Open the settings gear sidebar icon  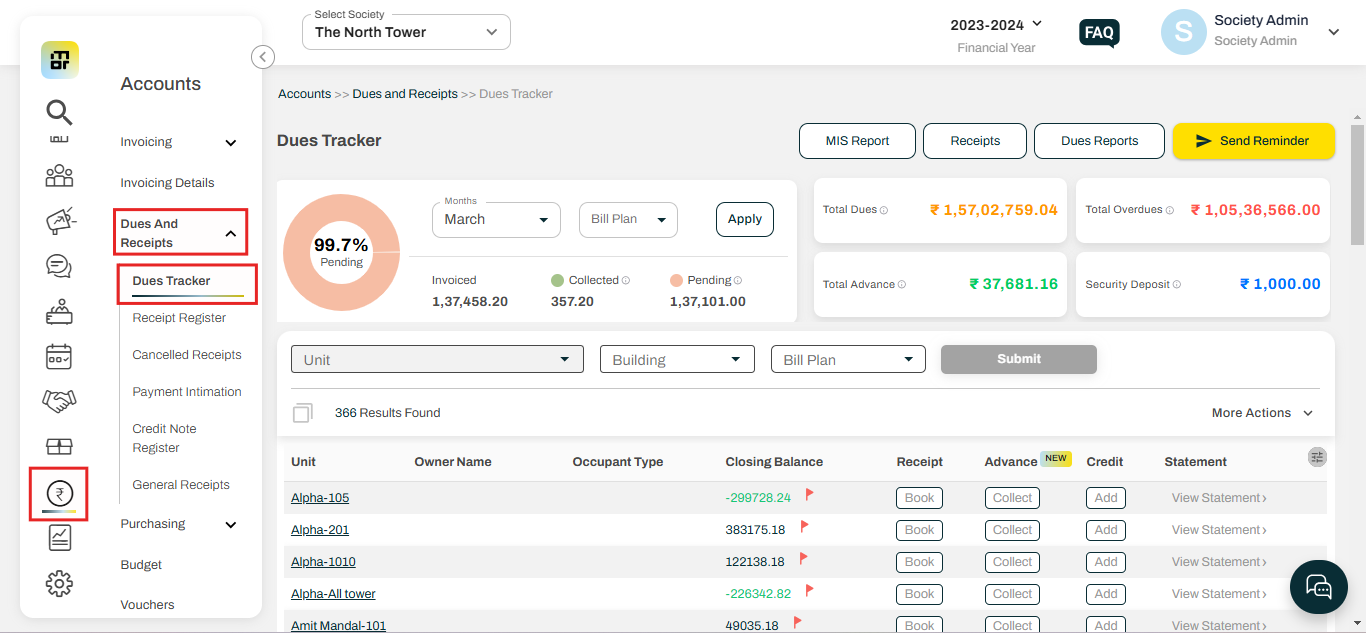(x=59, y=583)
